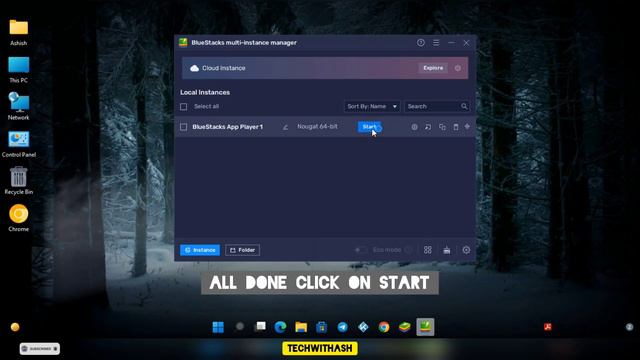Select Network desktop icon
Image resolution: width=640 pixels, height=360 pixels.
coord(18,106)
